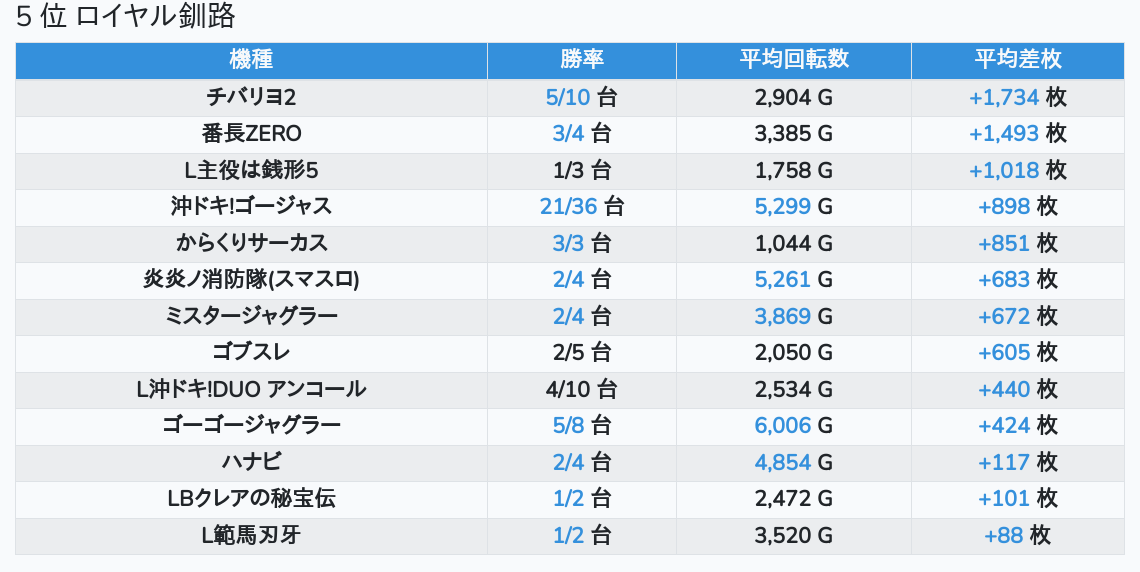Select the L範馬刃牙 row name
This screenshot has width=1140, height=572.
251,535
